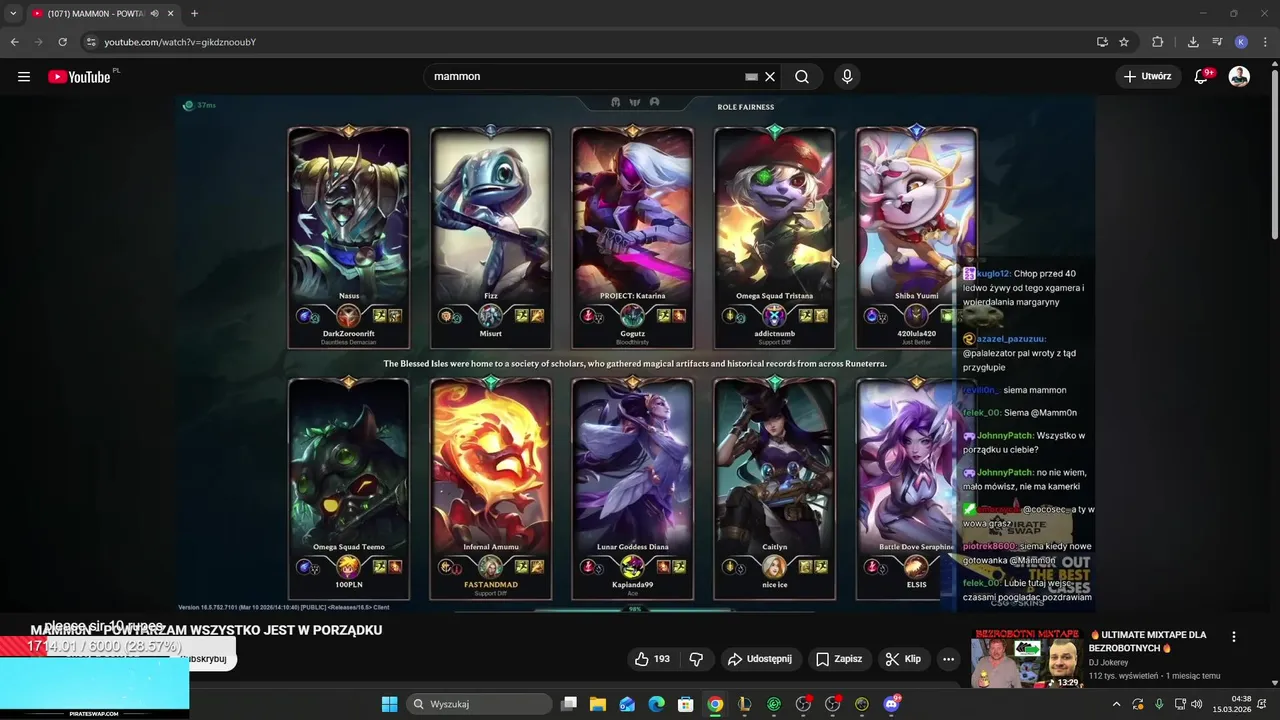The height and width of the screenshot is (720, 1280).
Task: Like the video (193 likes)
Action: coord(652,659)
